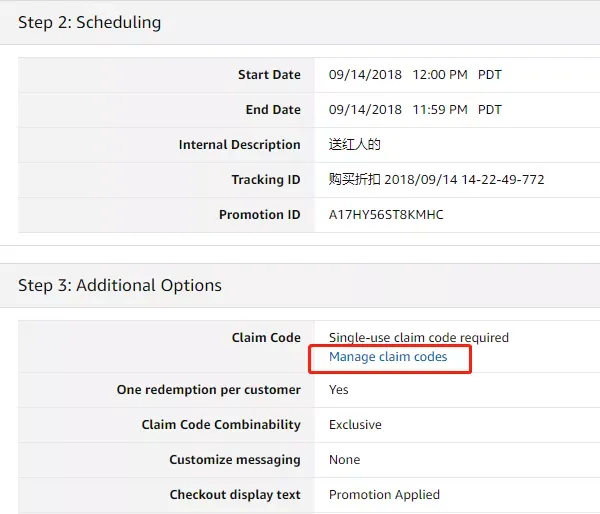Click the Promotion ID value A17HY56ST8KMHC
600x514 pixels.
[x=386, y=215]
